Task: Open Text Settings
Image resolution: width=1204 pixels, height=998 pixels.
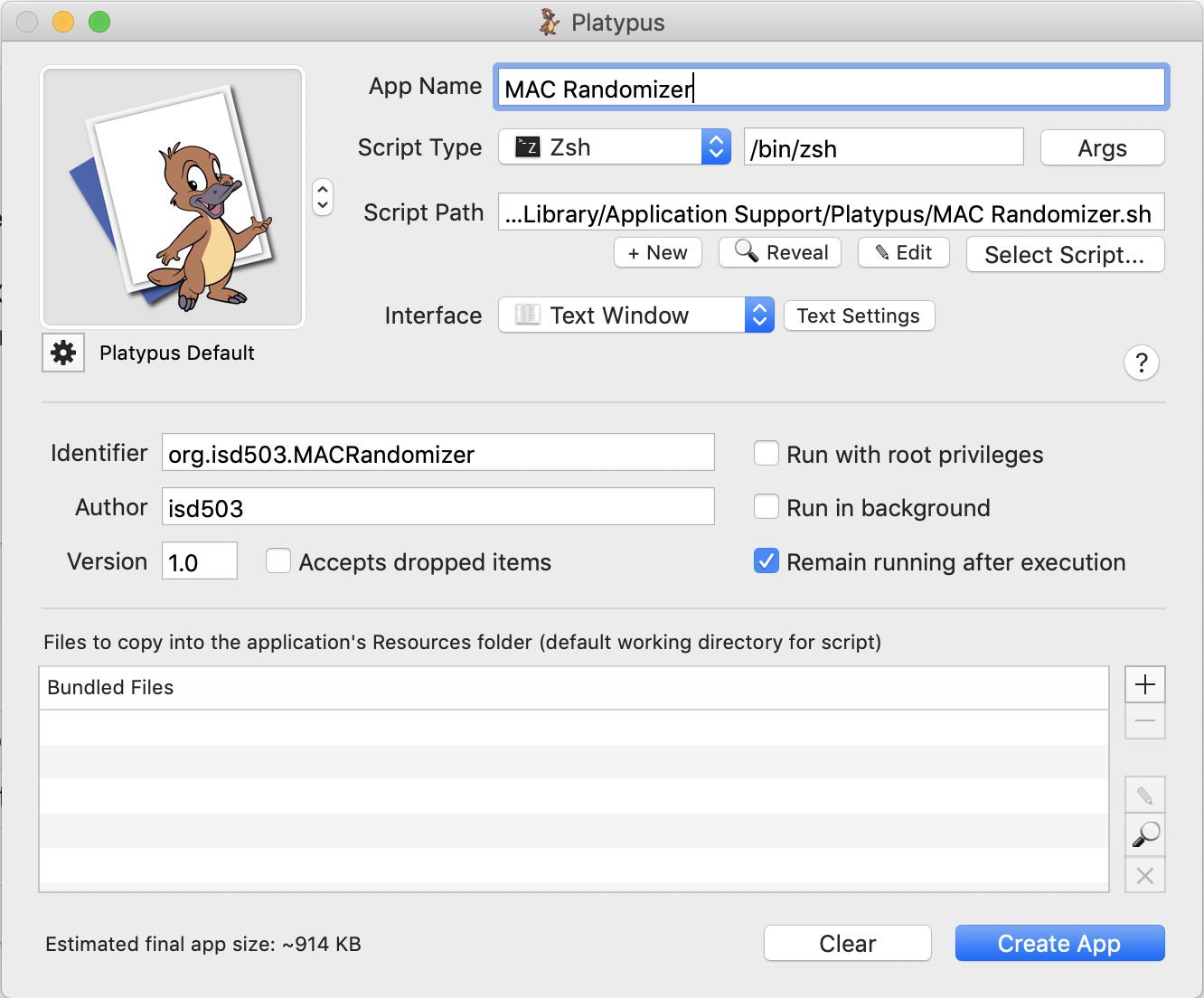Action: click(859, 315)
